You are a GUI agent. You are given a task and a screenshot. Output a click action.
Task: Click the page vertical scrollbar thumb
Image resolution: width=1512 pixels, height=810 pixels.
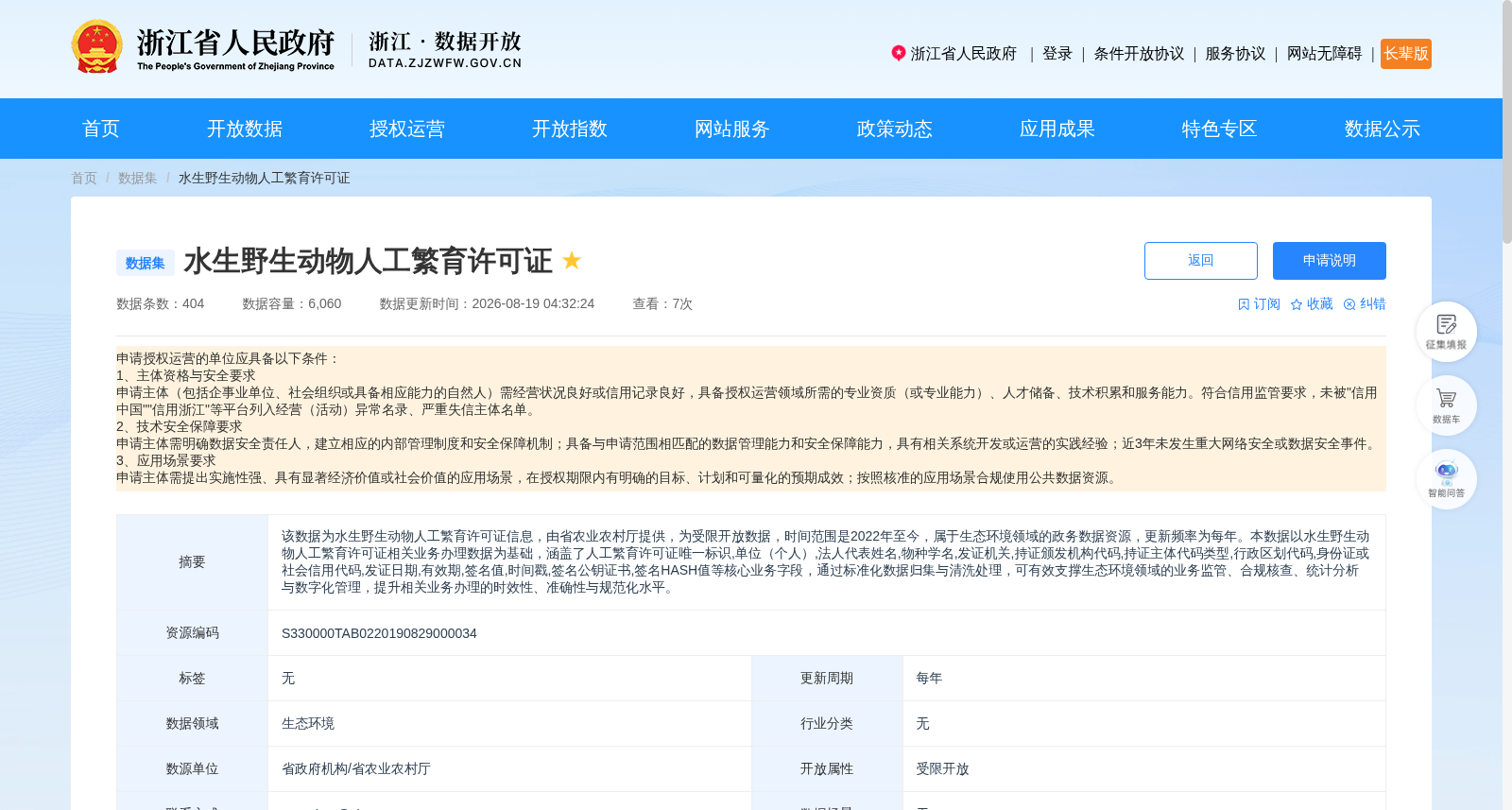click(1507, 121)
